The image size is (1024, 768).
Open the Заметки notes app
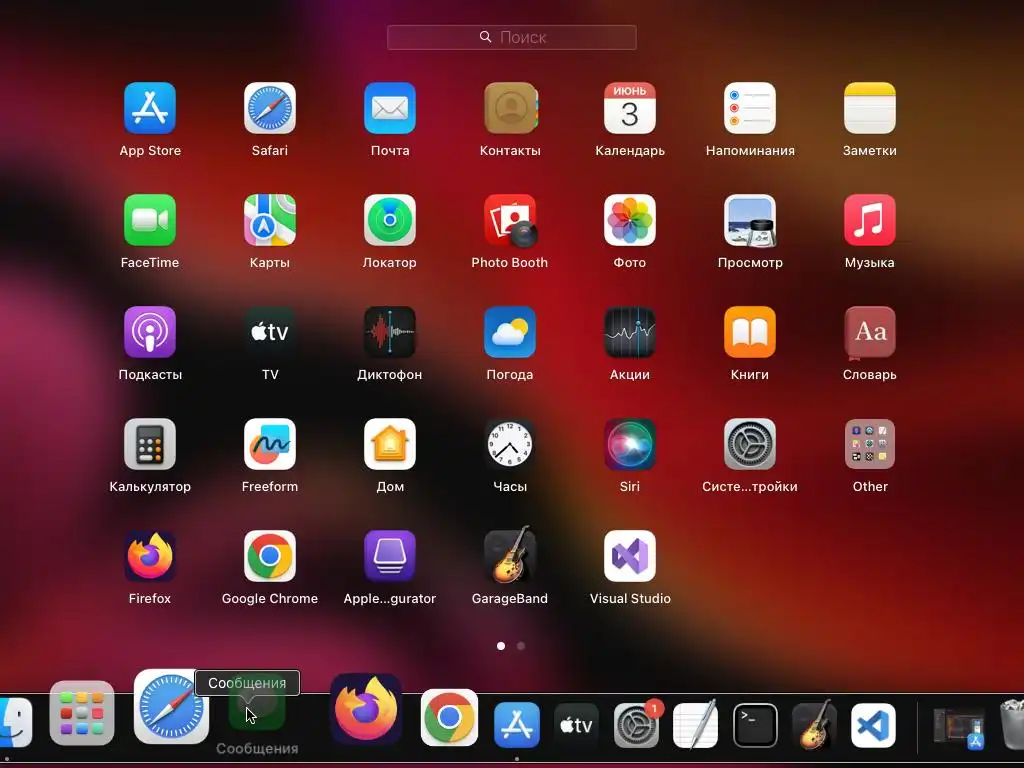click(870, 108)
